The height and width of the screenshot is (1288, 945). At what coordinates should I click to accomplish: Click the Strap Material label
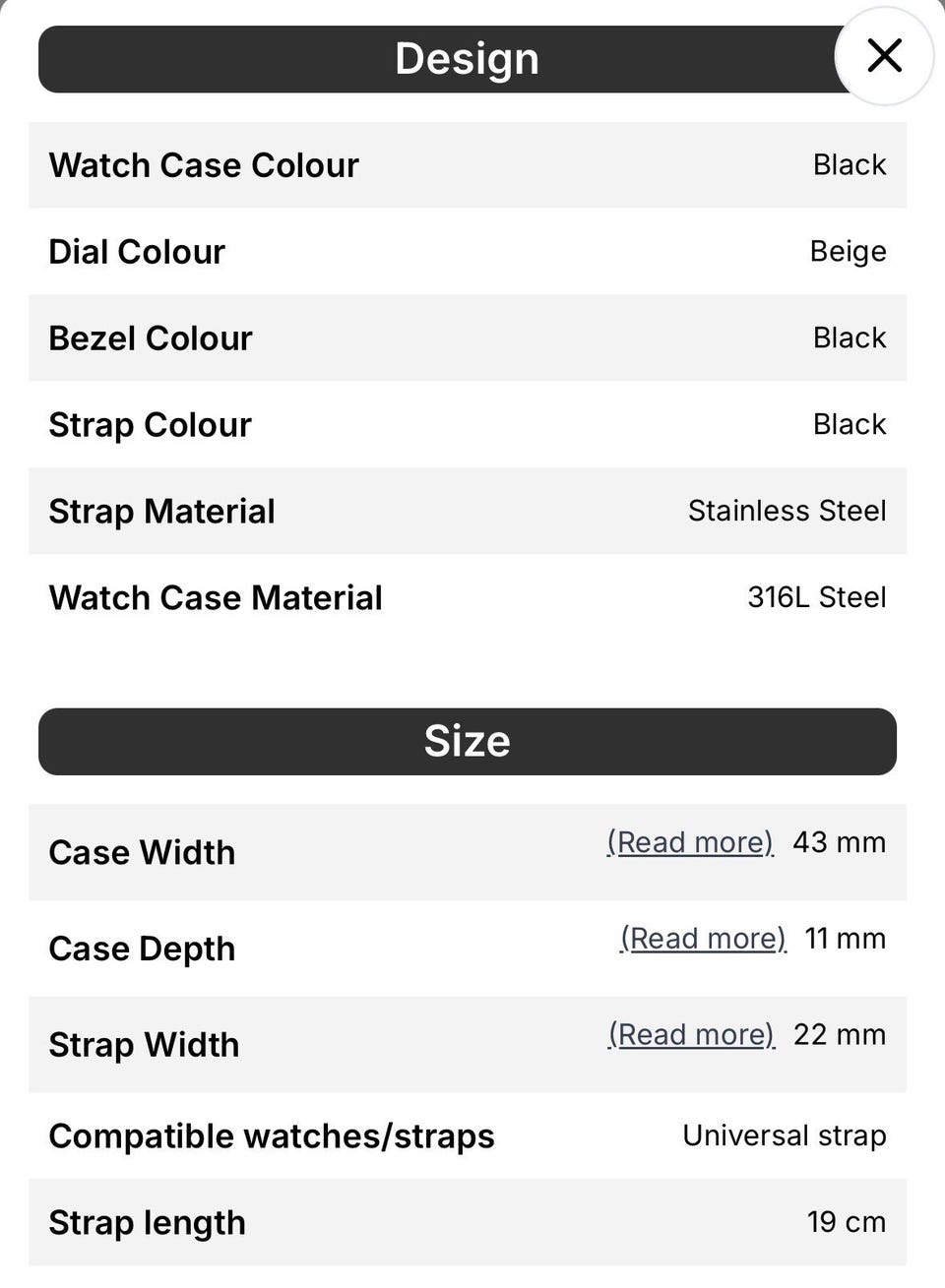161,512
